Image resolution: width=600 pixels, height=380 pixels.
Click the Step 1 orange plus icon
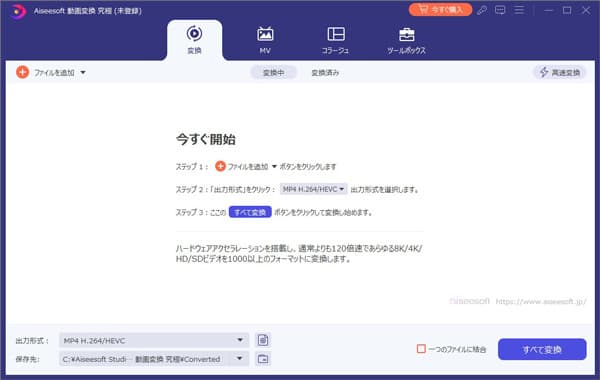220,166
